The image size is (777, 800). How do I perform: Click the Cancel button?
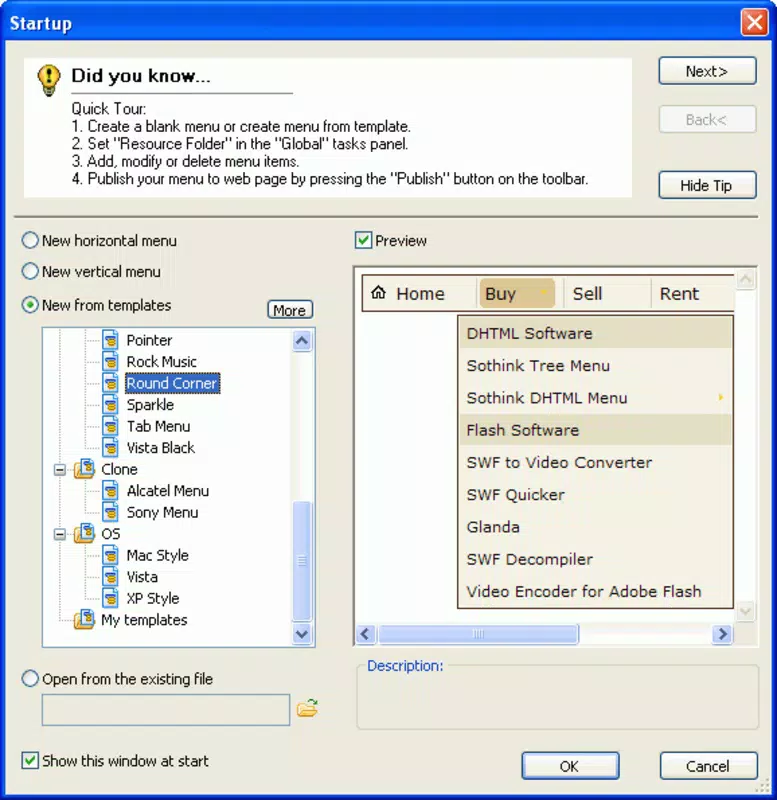(x=708, y=766)
